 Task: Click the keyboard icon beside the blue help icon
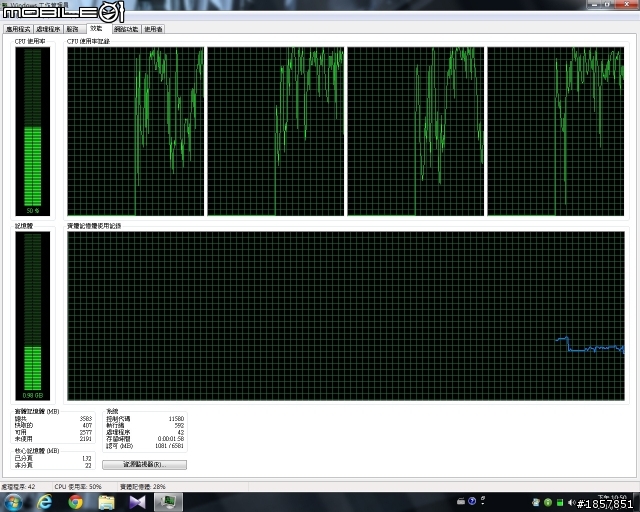tap(461, 501)
